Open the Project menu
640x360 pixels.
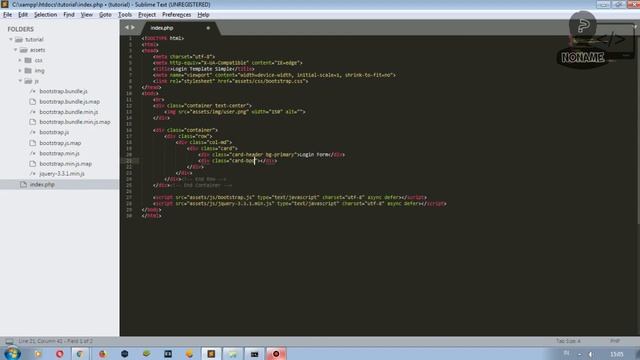click(x=147, y=15)
